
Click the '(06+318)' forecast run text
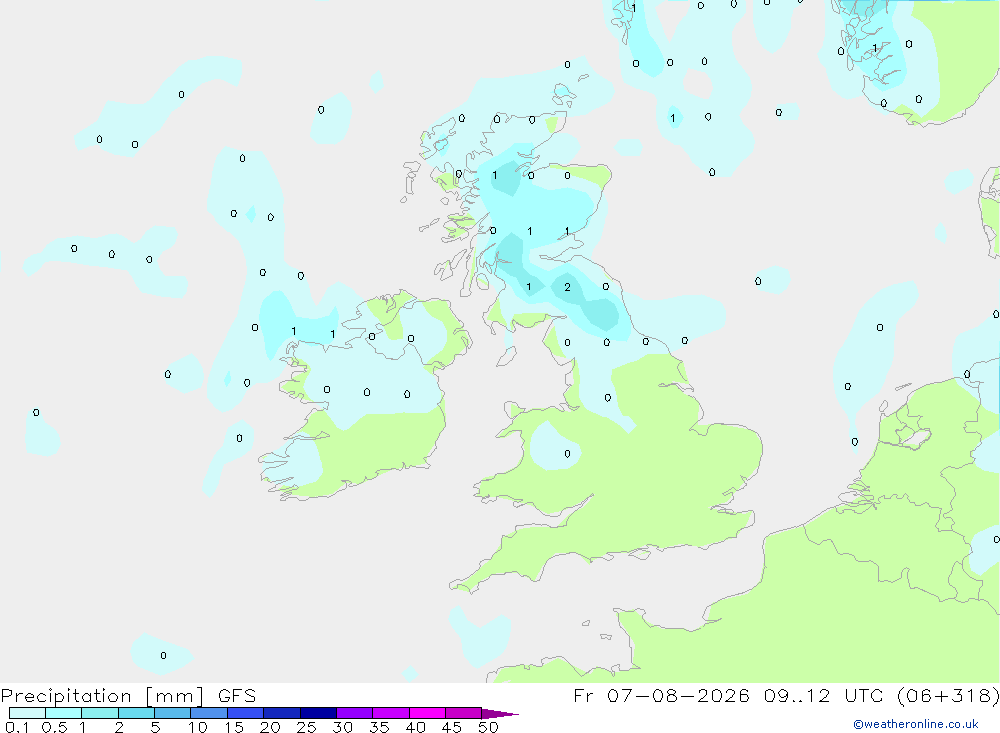click(x=948, y=696)
